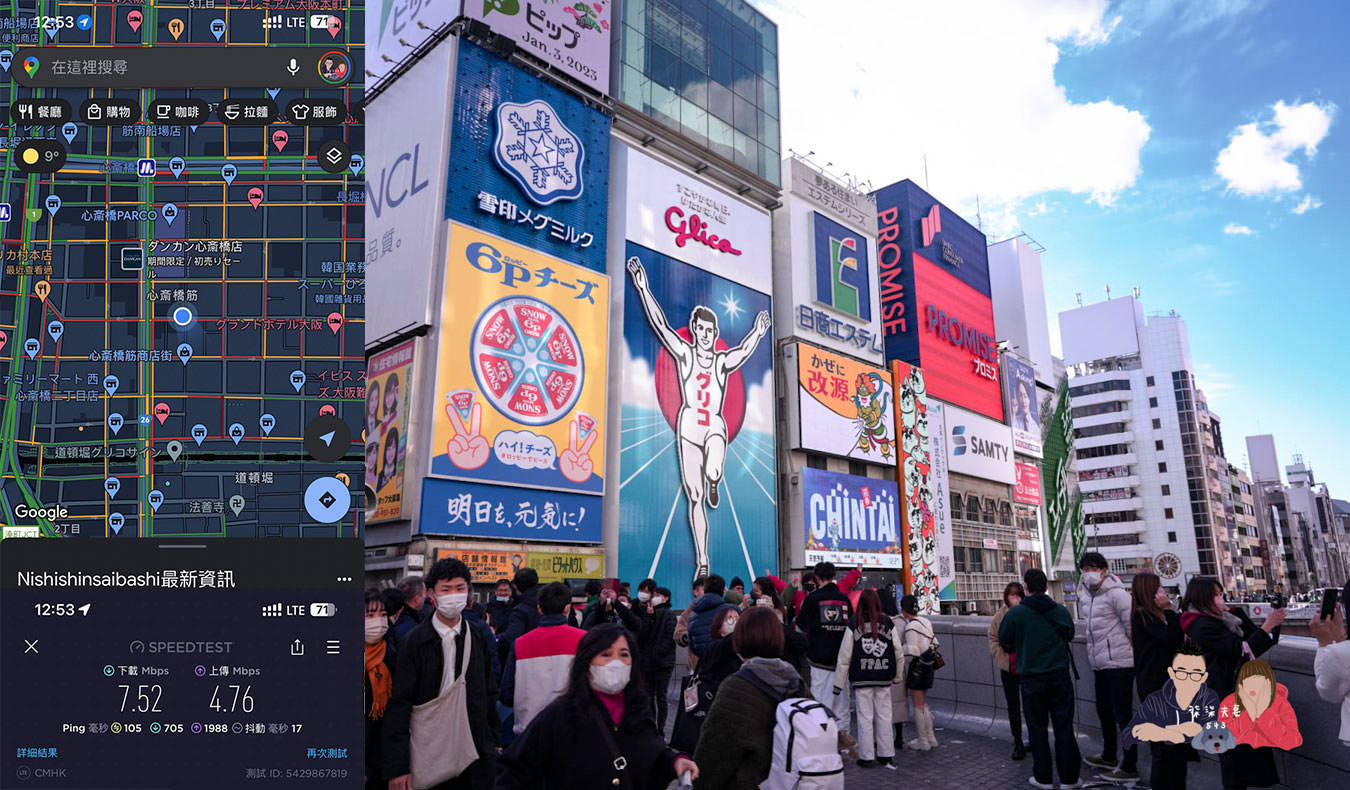The image size is (1350, 790).
Task: Open the profile avatar in Maps search bar
Action: point(334,67)
